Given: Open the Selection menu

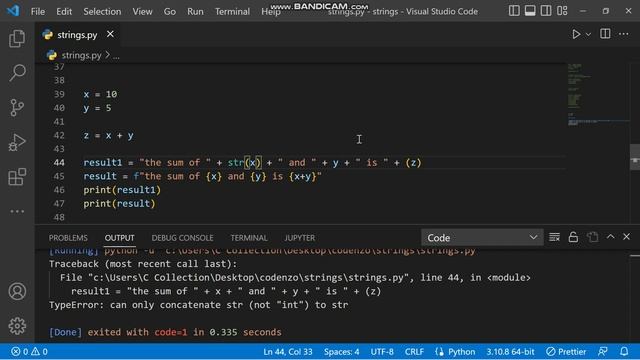Looking at the screenshot, I should pyautogui.click(x=102, y=11).
